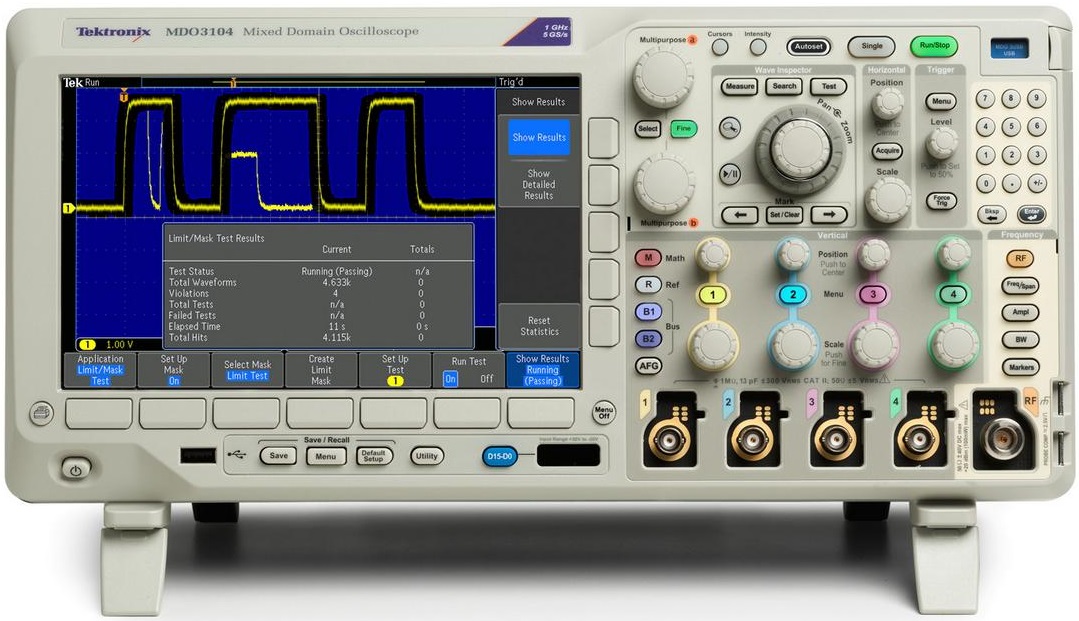Image resolution: width=1079 pixels, height=621 pixels.
Task: Toggle Run Test On/Off option
Action: 468,370
